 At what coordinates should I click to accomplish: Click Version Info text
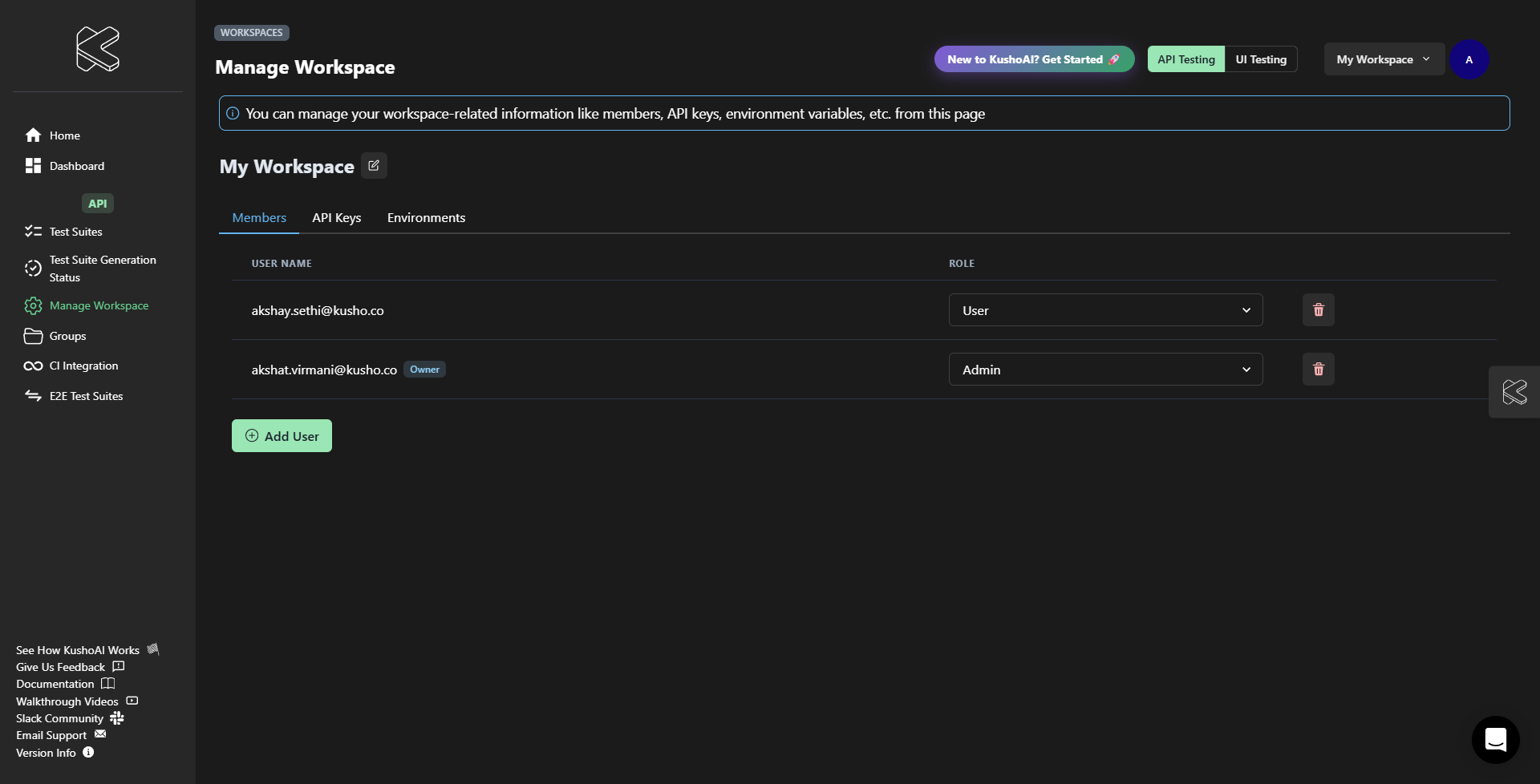pos(46,753)
